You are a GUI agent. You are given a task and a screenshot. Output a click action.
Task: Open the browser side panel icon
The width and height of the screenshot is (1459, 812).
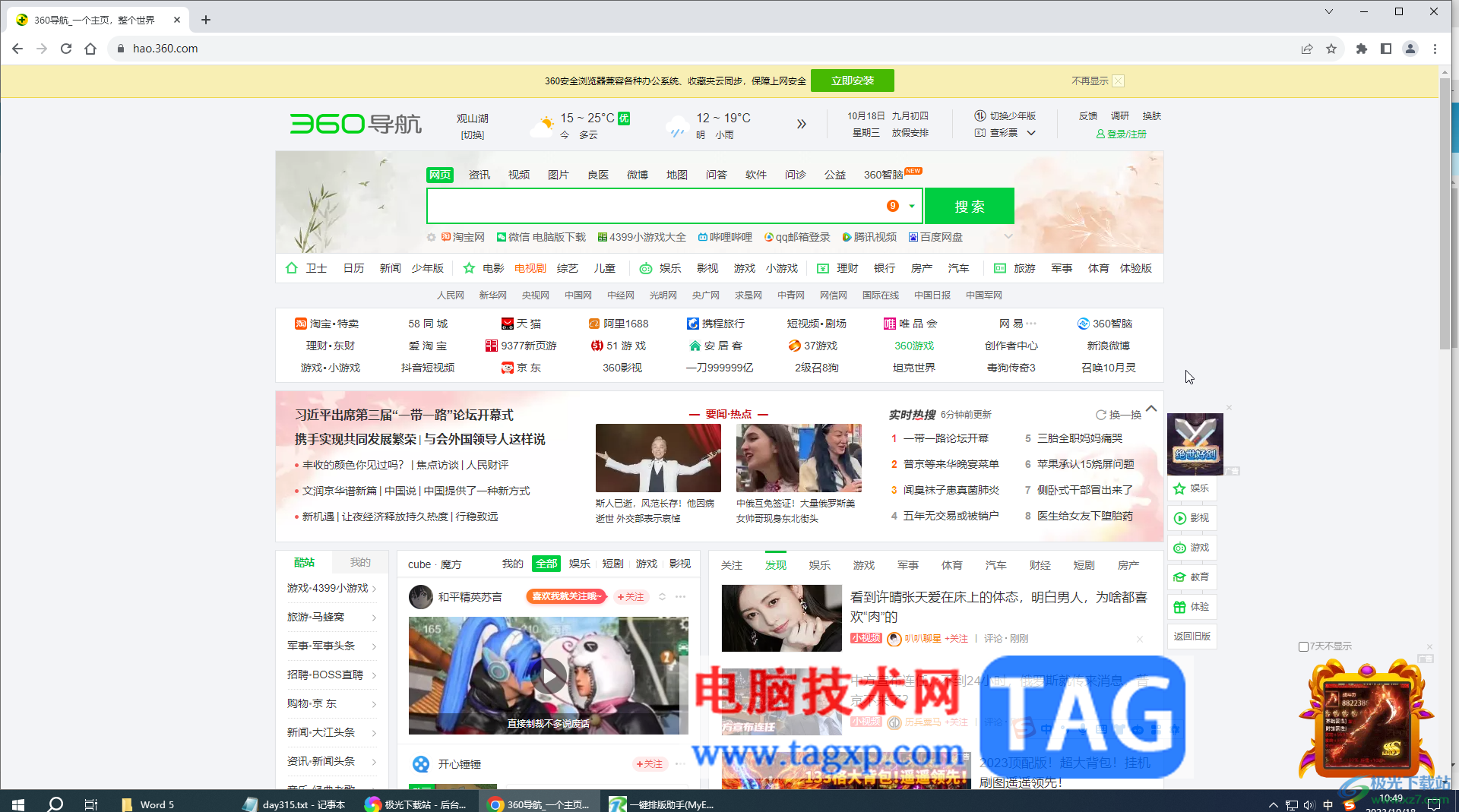[x=1386, y=49]
